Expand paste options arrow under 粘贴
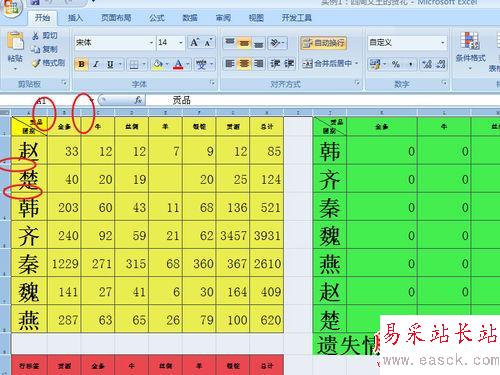The image size is (500, 375). pos(15,69)
